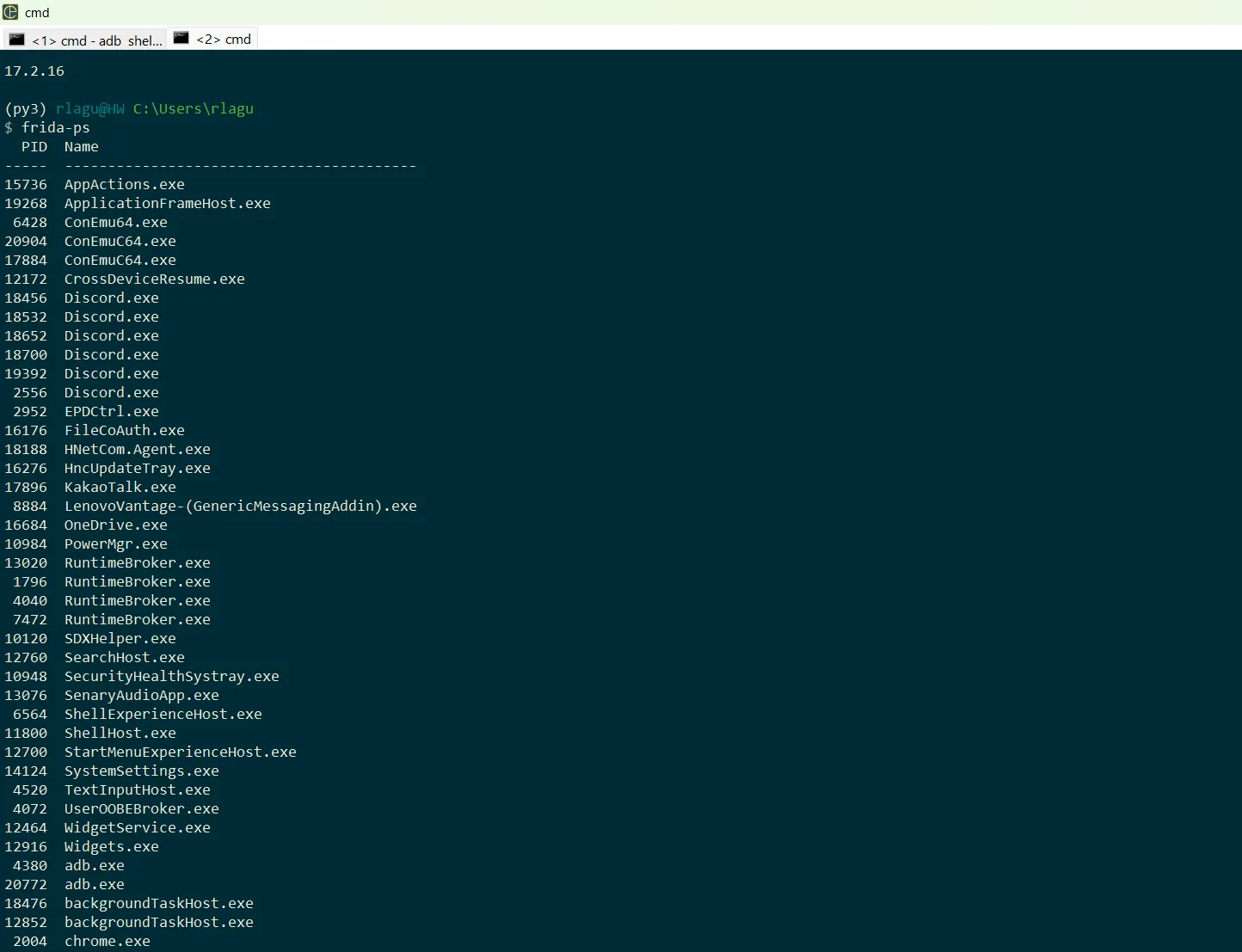The height and width of the screenshot is (952, 1242).
Task: Click the 'StartMenuExperienceHost.exe' entry
Action: click(x=181, y=752)
